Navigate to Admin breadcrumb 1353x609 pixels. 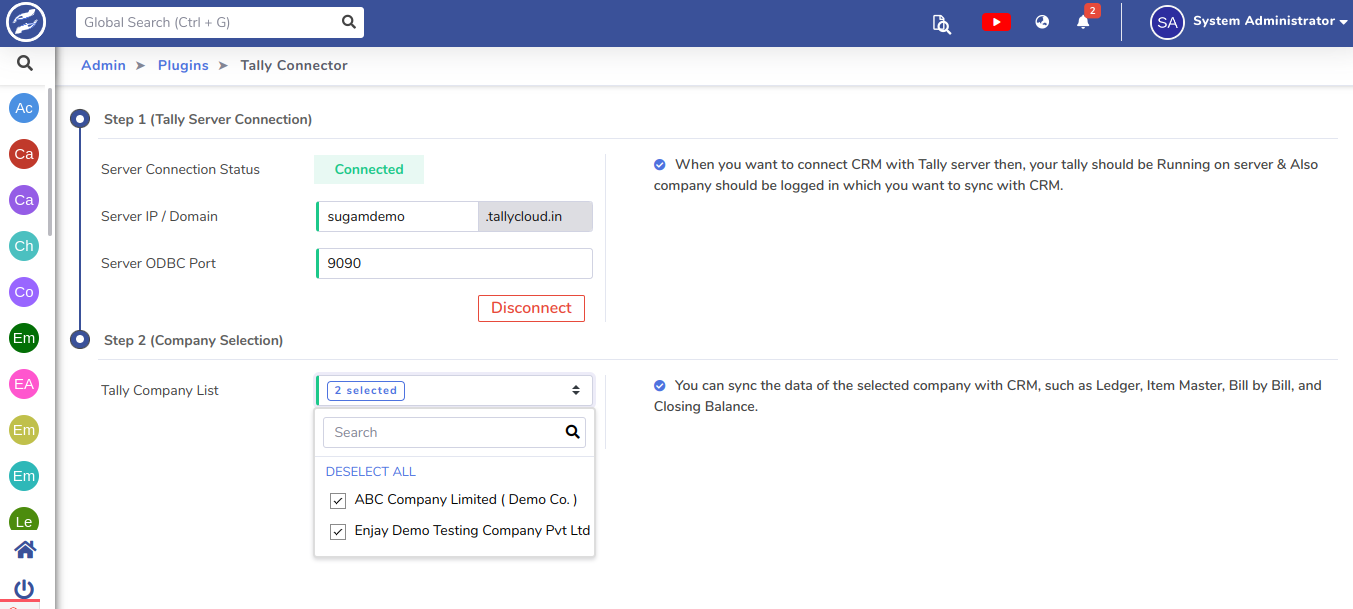point(103,65)
